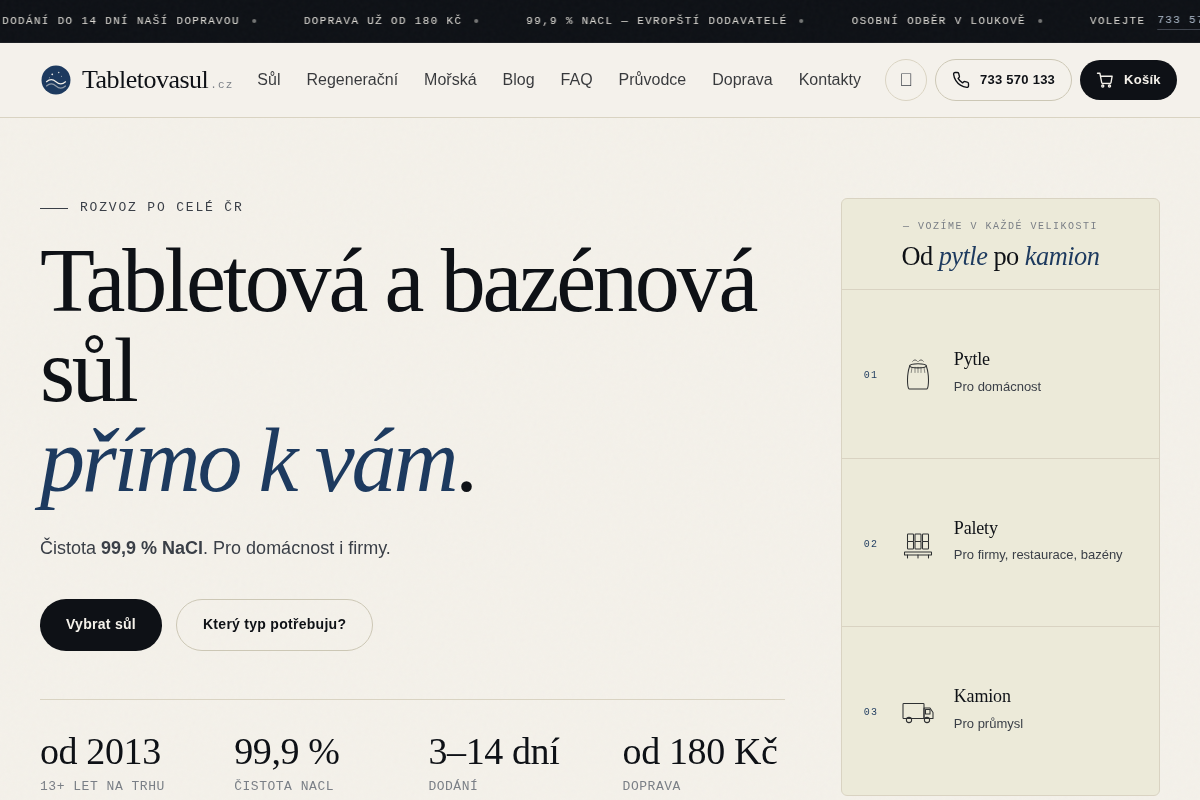Click the Tabletovasul brand name text
Screen dimensions: 1200x800
point(145,80)
